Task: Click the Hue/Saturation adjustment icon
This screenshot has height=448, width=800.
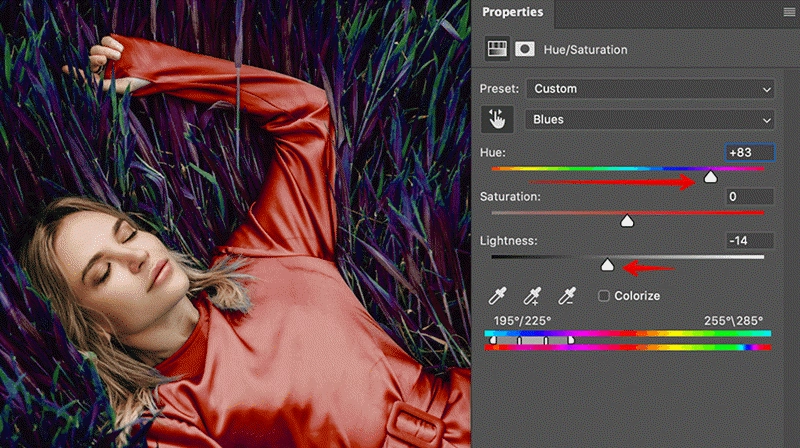Action: [496, 48]
